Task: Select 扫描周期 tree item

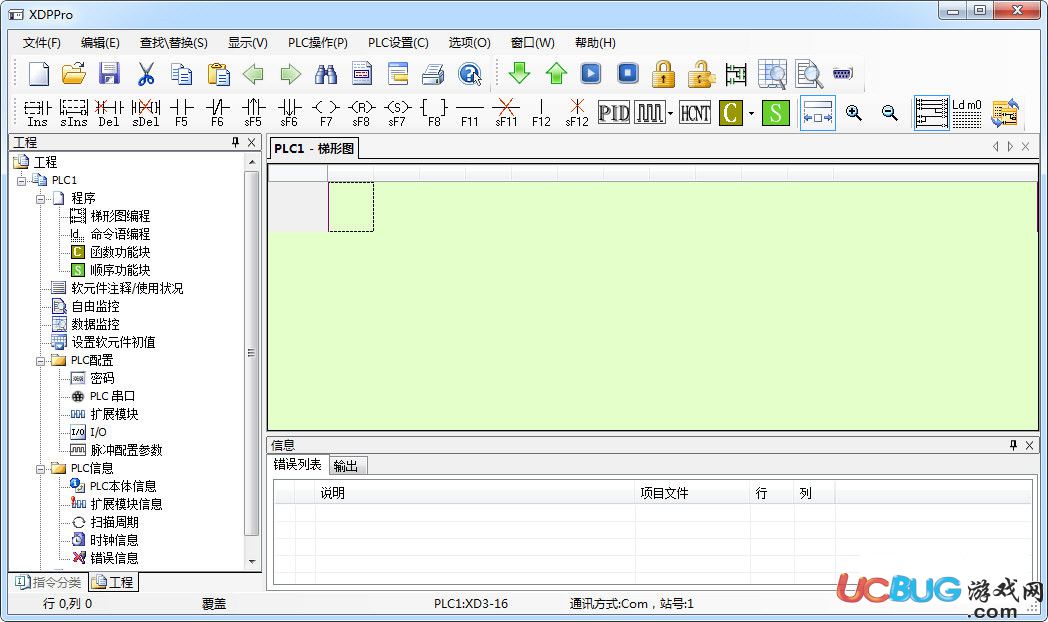Action: 114,522
